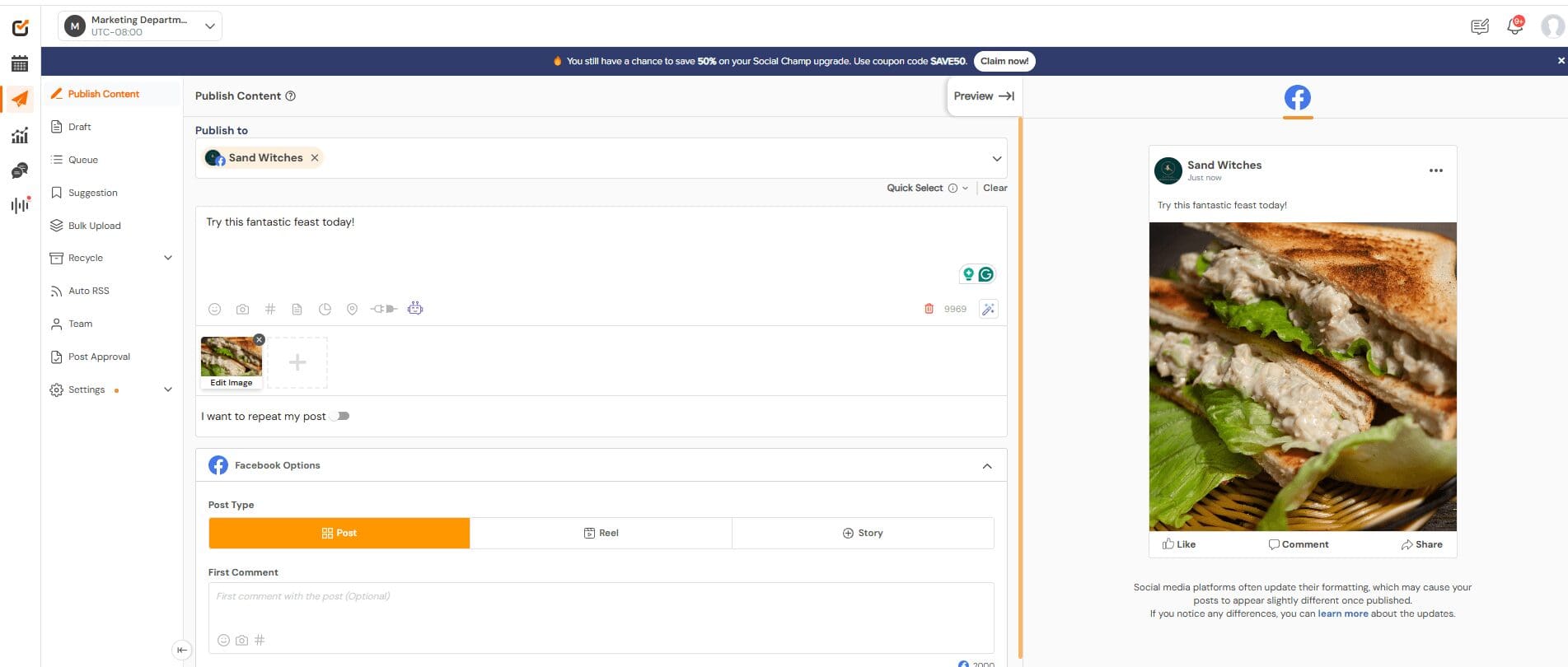
Task: Open the notifications bell
Action: click(x=1514, y=26)
